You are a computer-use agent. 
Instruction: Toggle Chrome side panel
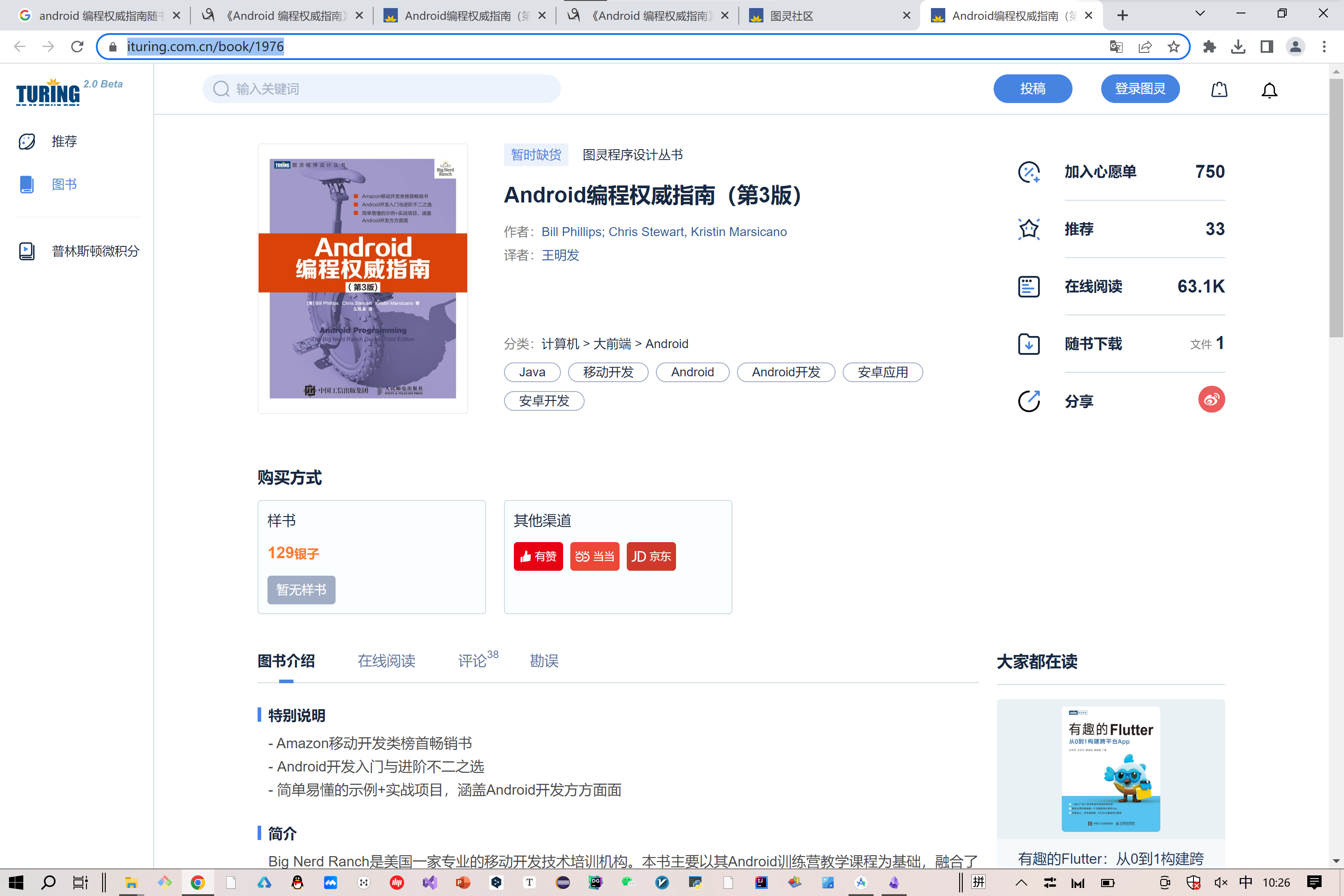point(1266,47)
